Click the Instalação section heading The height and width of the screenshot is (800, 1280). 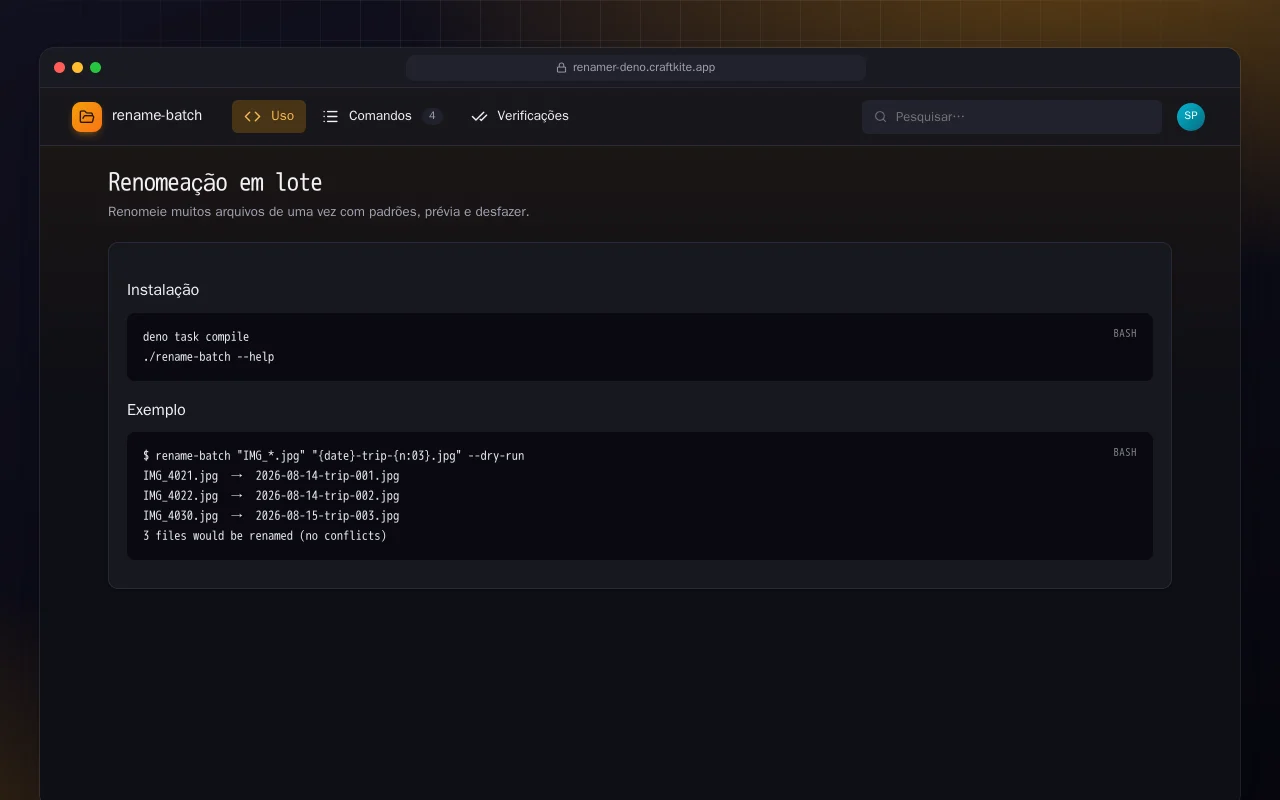click(163, 290)
